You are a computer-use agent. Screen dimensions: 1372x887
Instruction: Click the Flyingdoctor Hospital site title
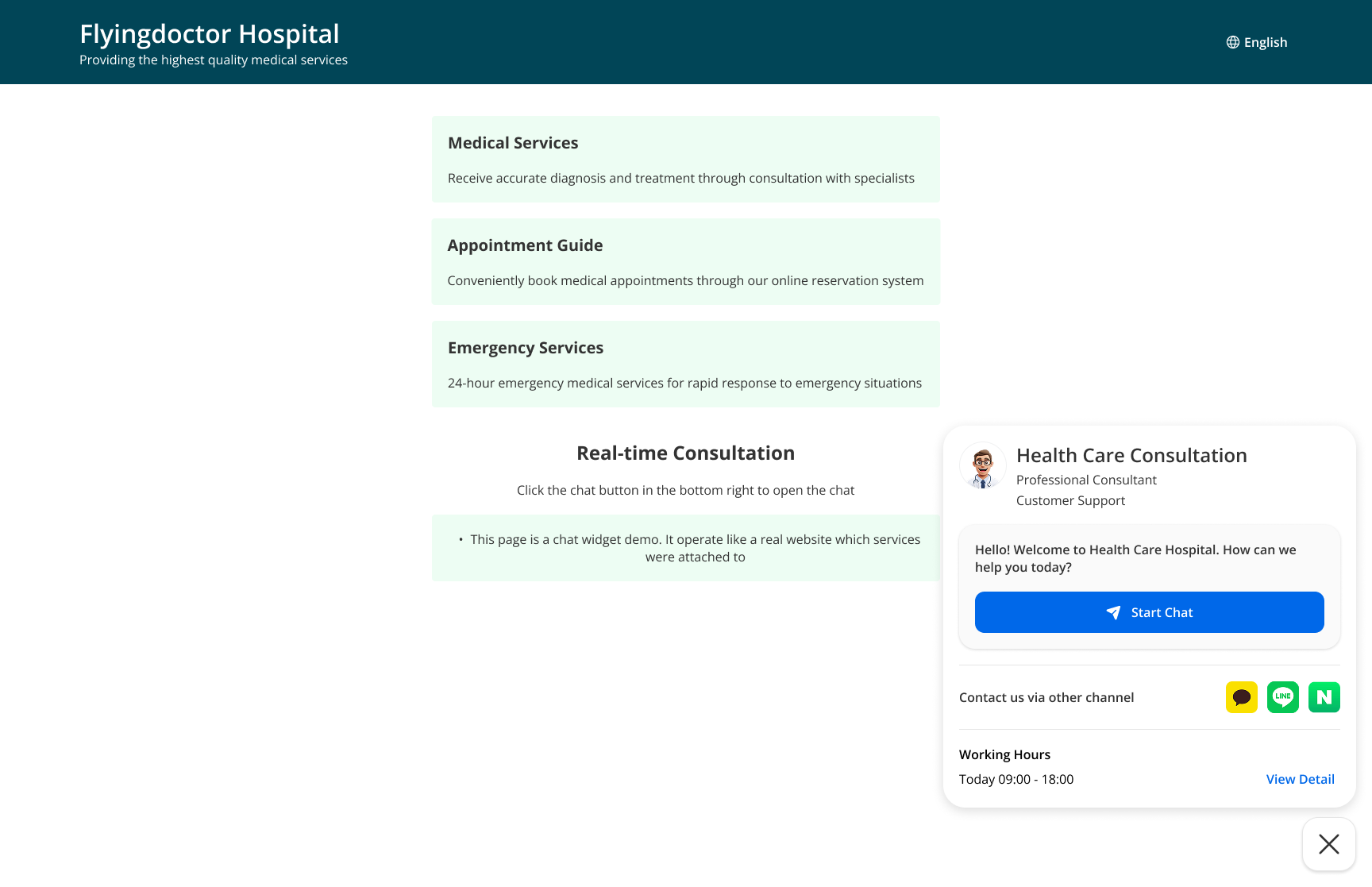[x=210, y=34]
